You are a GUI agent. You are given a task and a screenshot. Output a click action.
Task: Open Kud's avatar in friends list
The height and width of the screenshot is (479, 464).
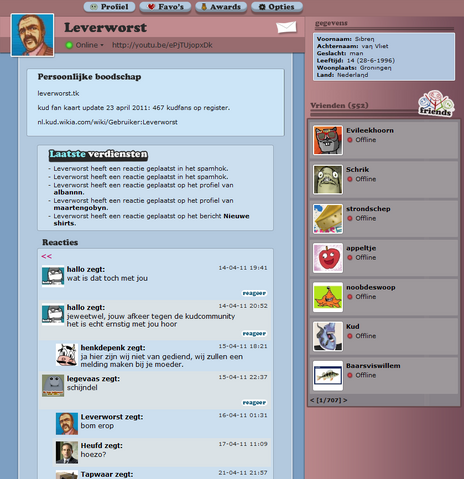pos(328,336)
